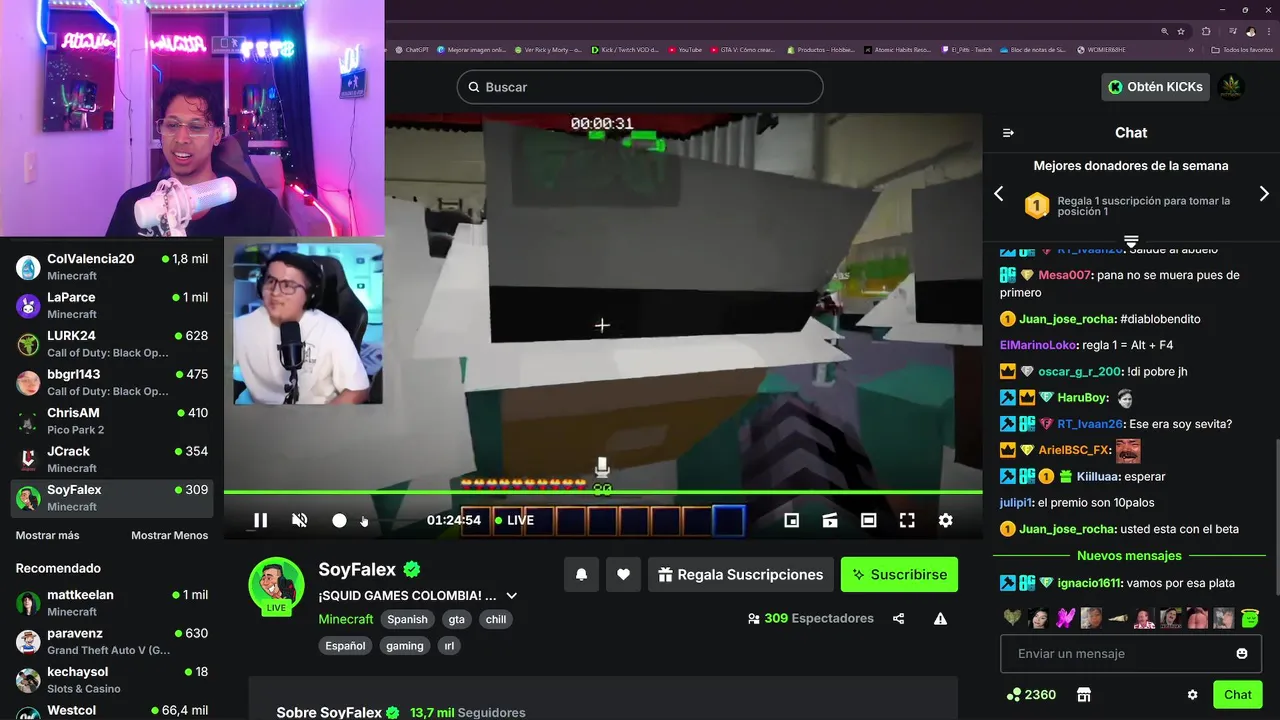The image size is (1280, 720).
Task: Open the channel points 2360 balance
Action: click(1031, 694)
